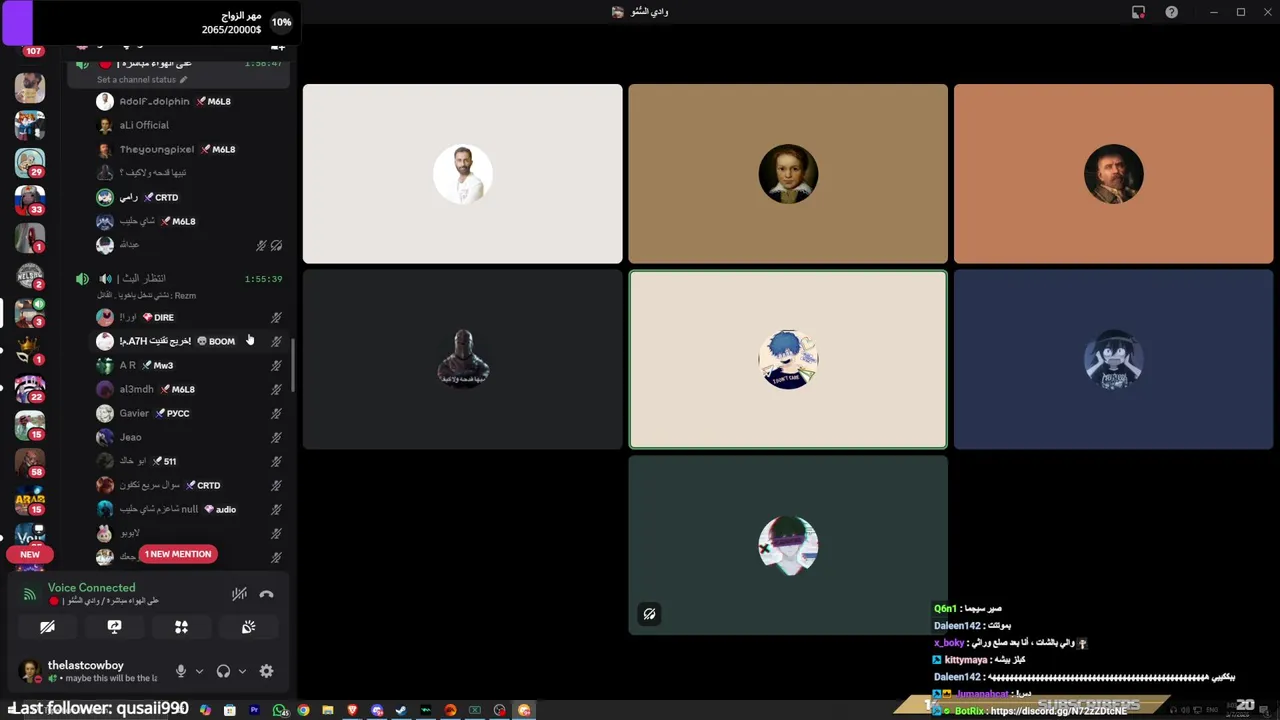The height and width of the screenshot is (720, 1280).
Task: Open server icon with 29 badge
Action: point(30,162)
